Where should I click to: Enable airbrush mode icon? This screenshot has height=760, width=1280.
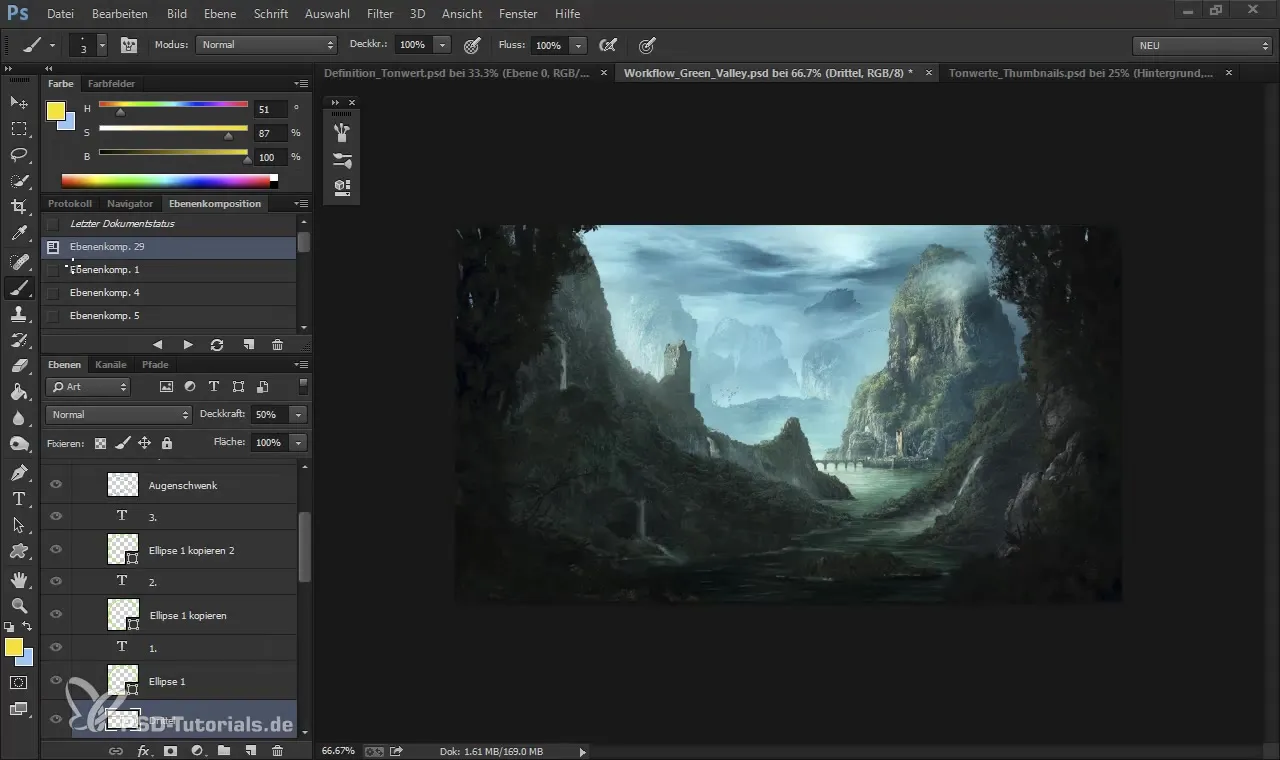[607, 45]
